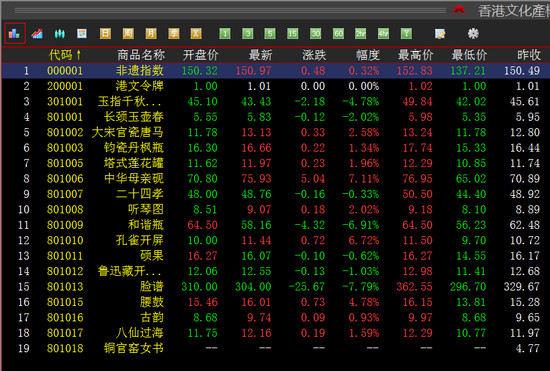This screenshot has height=371, width=550.
Task: Click the bar chart quote list icon
Action: click(x=15, y=33)
